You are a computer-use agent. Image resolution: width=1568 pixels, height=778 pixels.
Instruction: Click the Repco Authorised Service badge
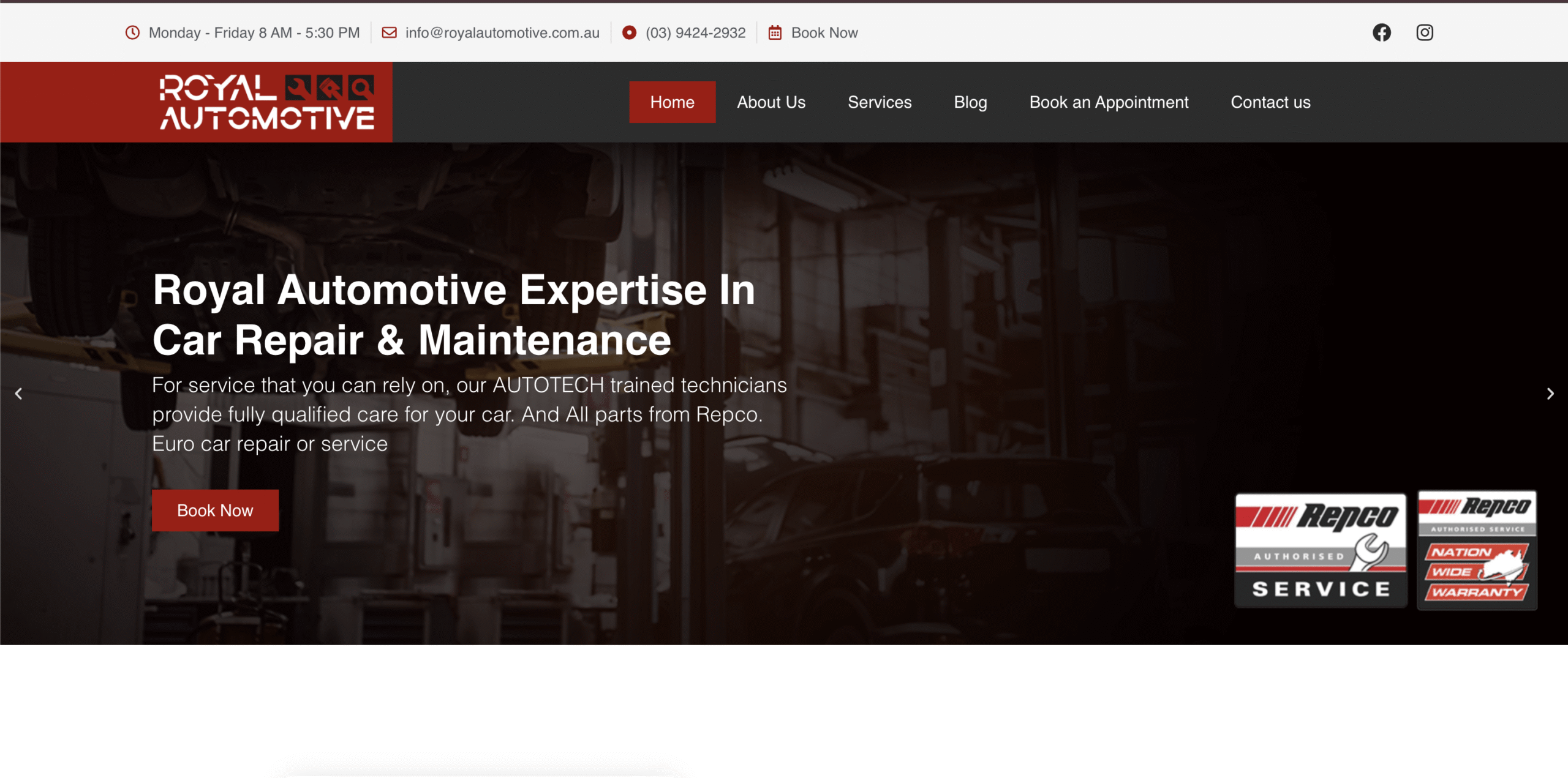click(x=1320, y=550)
